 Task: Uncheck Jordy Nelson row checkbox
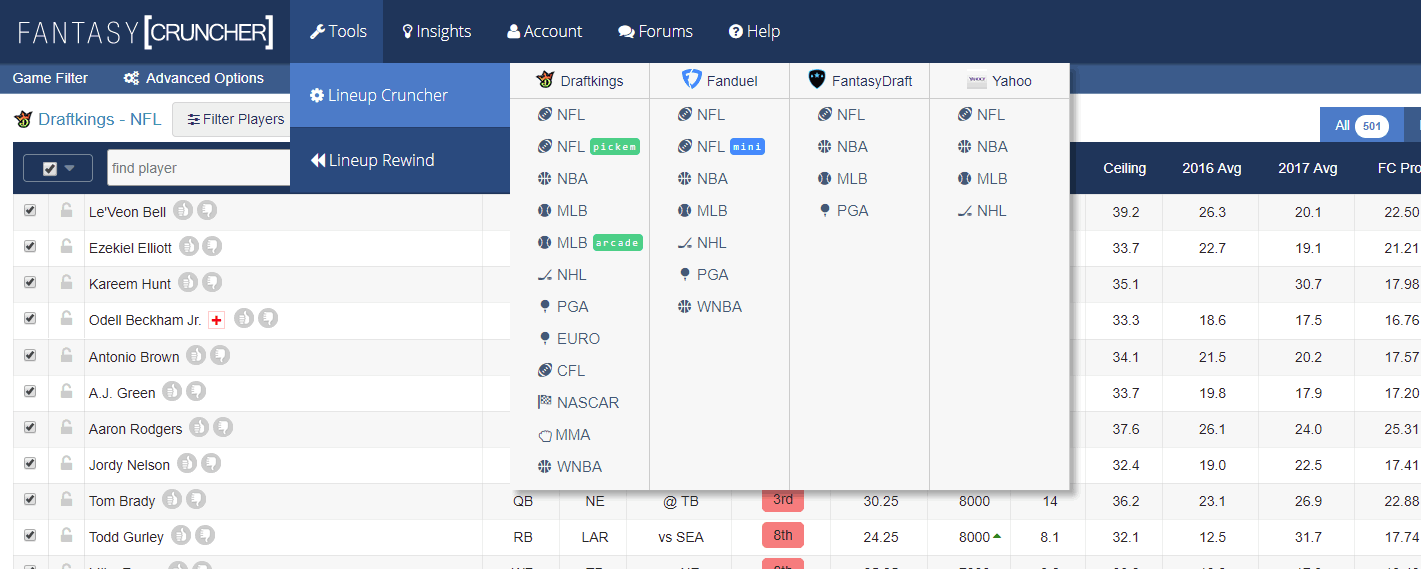30,463
